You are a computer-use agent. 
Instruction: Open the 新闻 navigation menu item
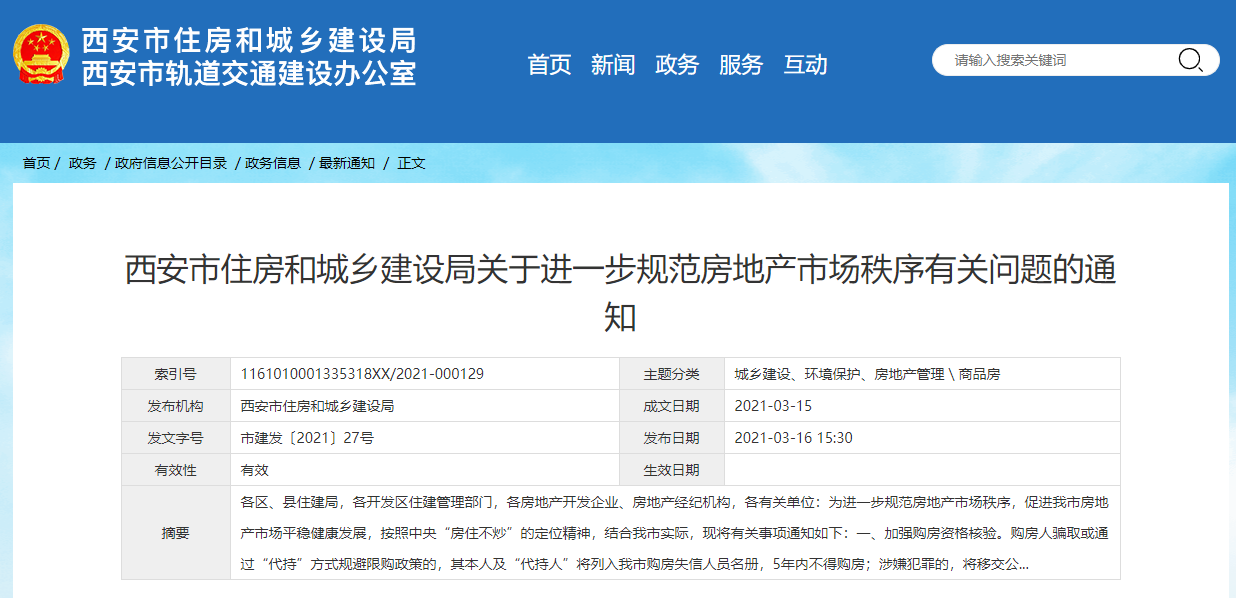615,64
